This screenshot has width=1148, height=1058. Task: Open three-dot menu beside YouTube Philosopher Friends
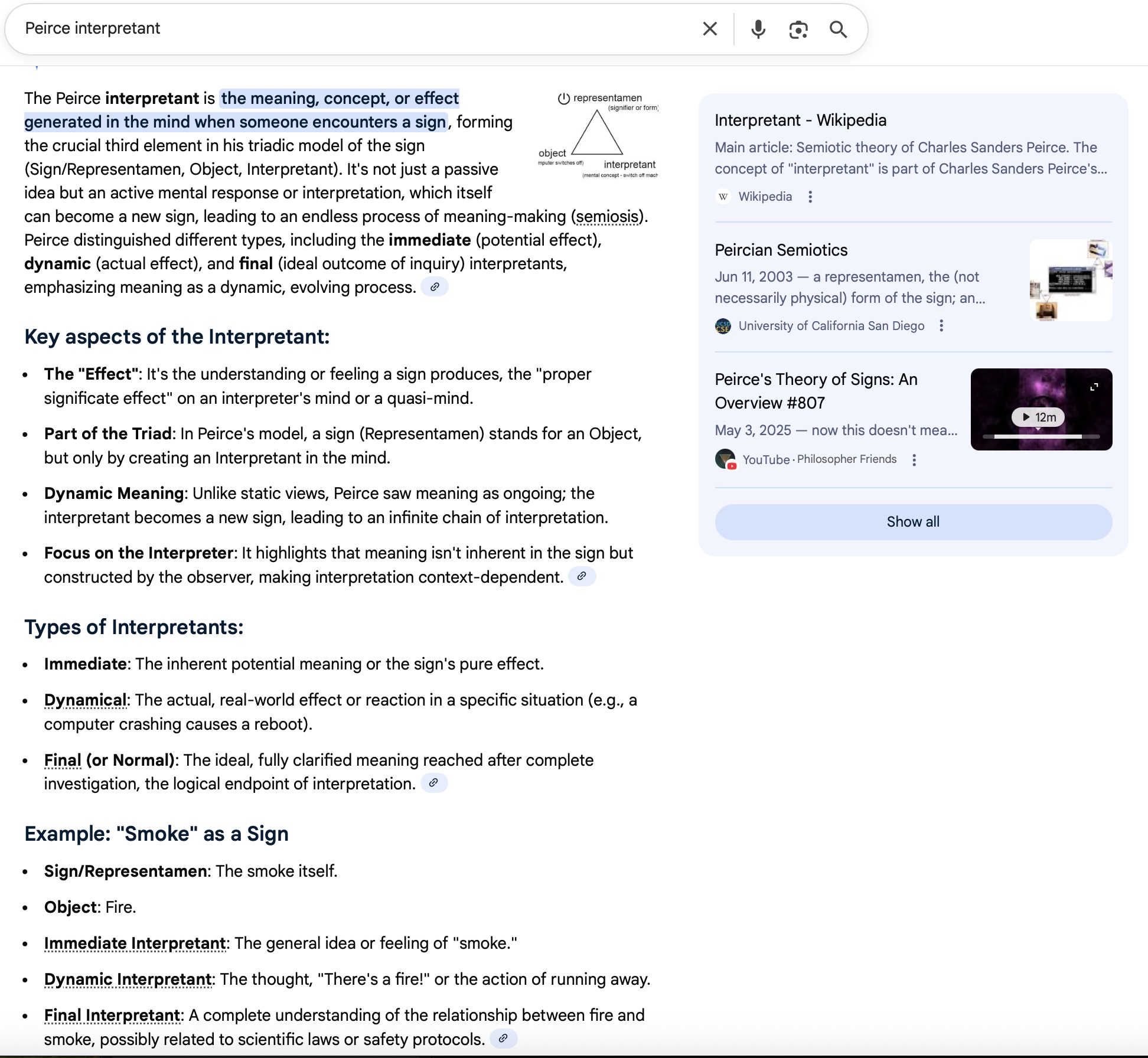point(914,460)
